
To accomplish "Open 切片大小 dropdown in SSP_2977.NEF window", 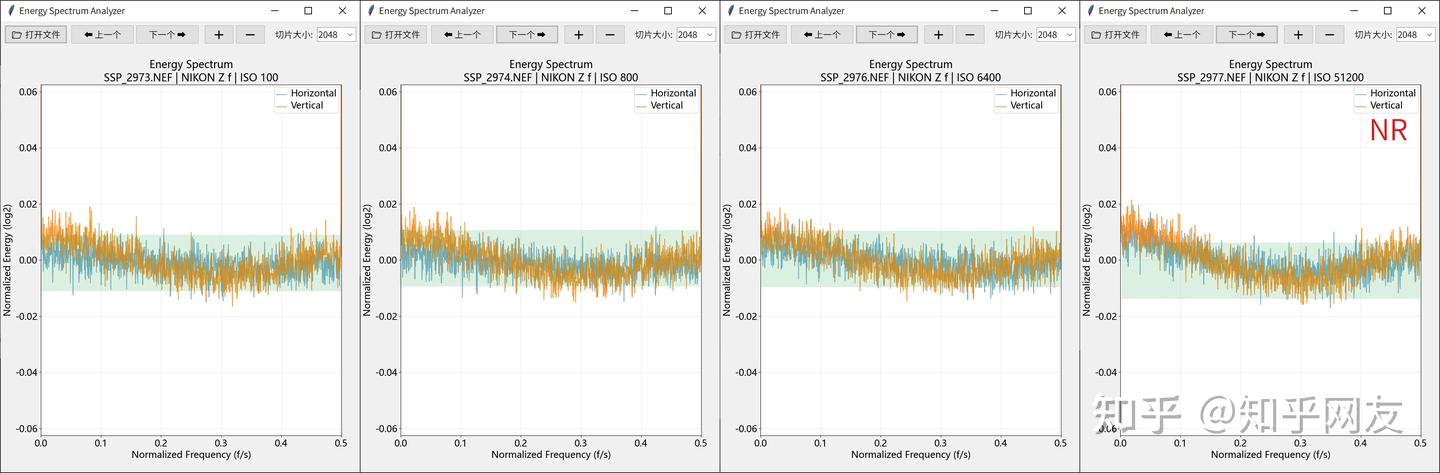I will click(1416, 34).
